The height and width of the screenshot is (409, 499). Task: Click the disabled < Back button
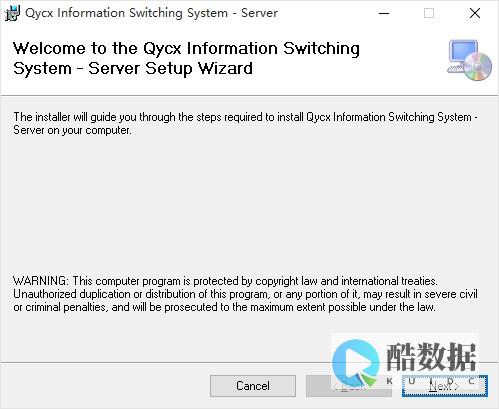coord(349,386)
